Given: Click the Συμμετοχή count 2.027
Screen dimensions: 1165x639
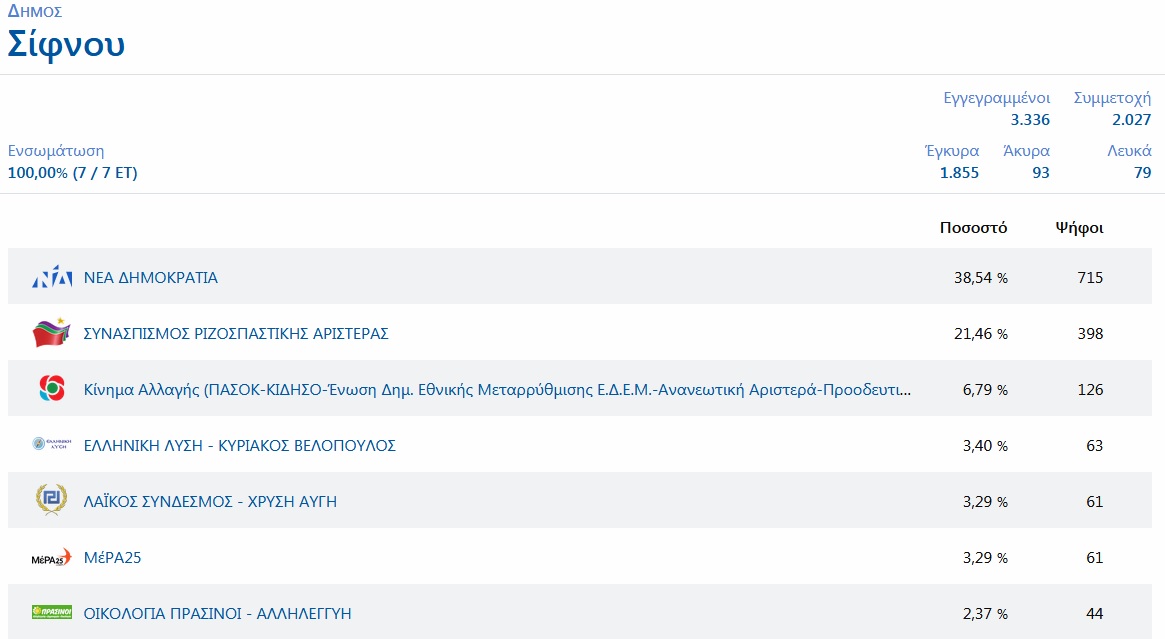Looking at the screenshot, I should point(1131,120).
